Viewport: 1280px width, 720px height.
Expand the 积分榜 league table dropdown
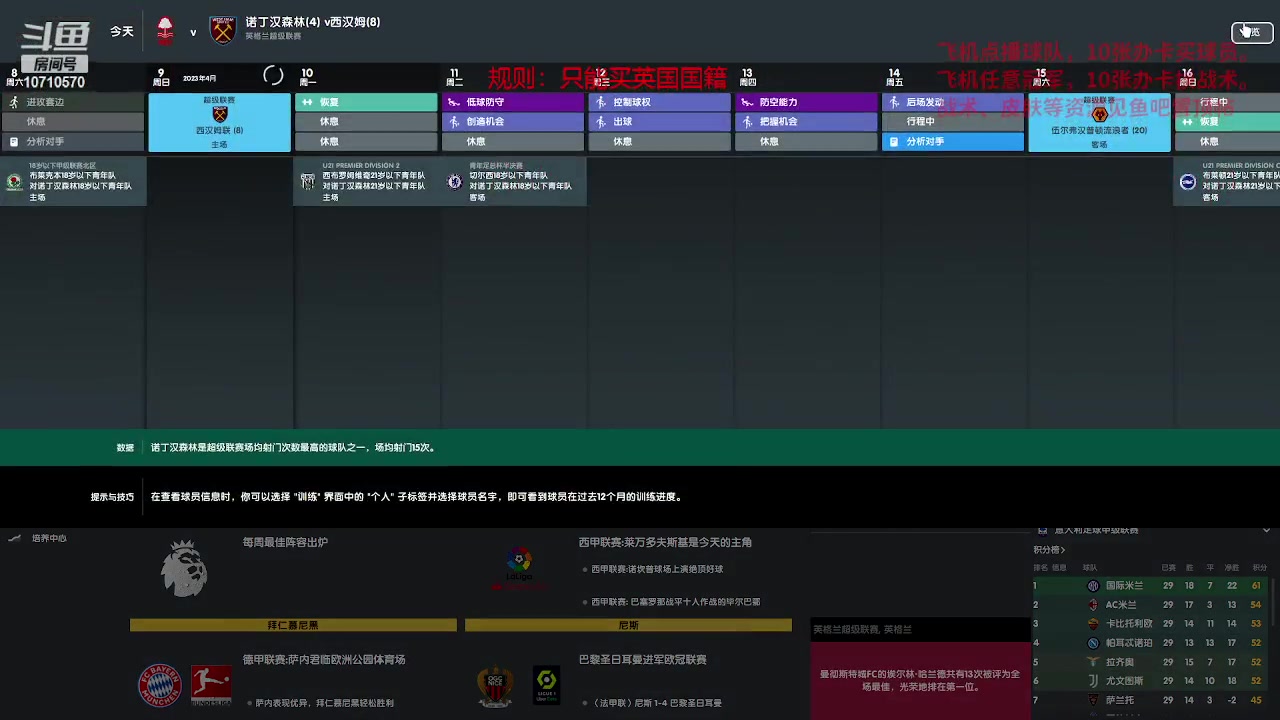pyautogui.click(x=1049, y=550)
